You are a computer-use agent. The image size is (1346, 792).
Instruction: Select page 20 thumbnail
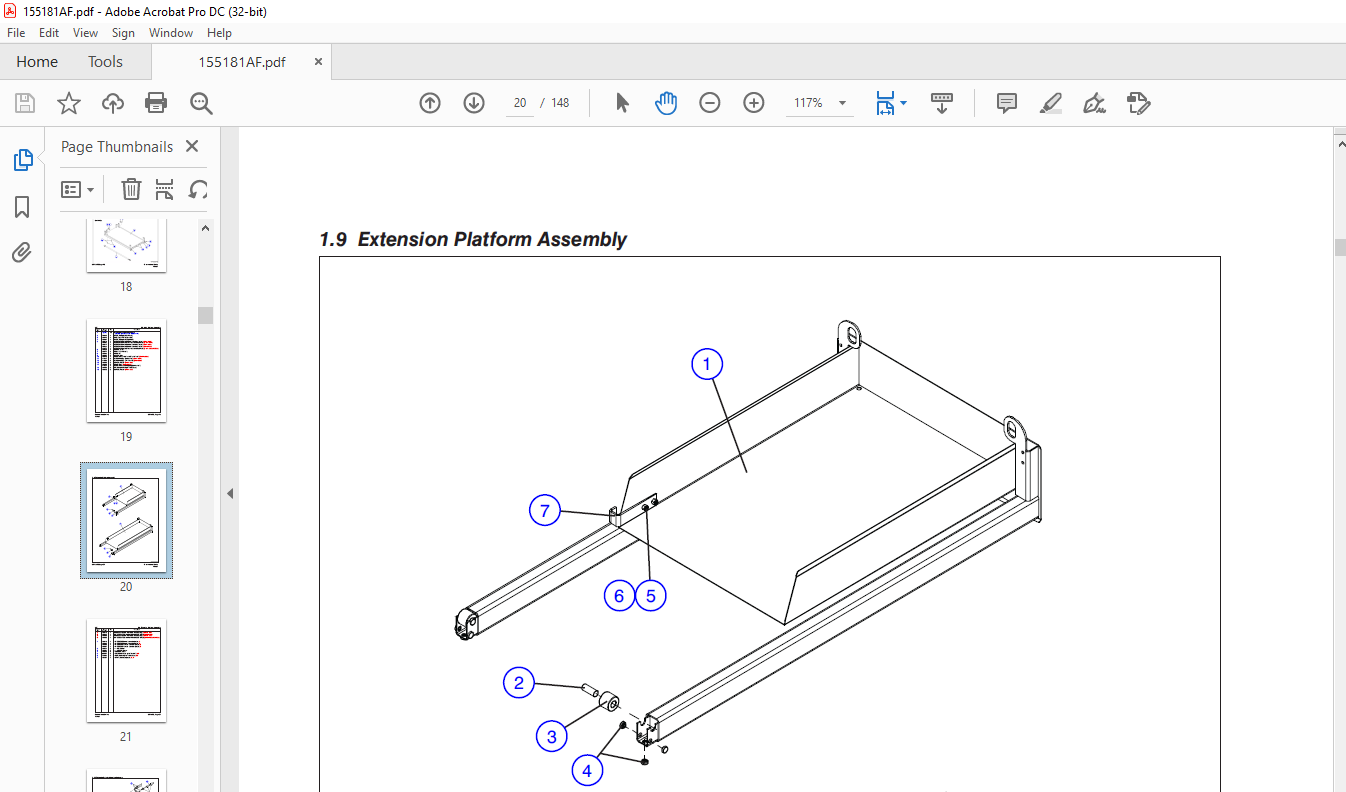tap(126, 521)
